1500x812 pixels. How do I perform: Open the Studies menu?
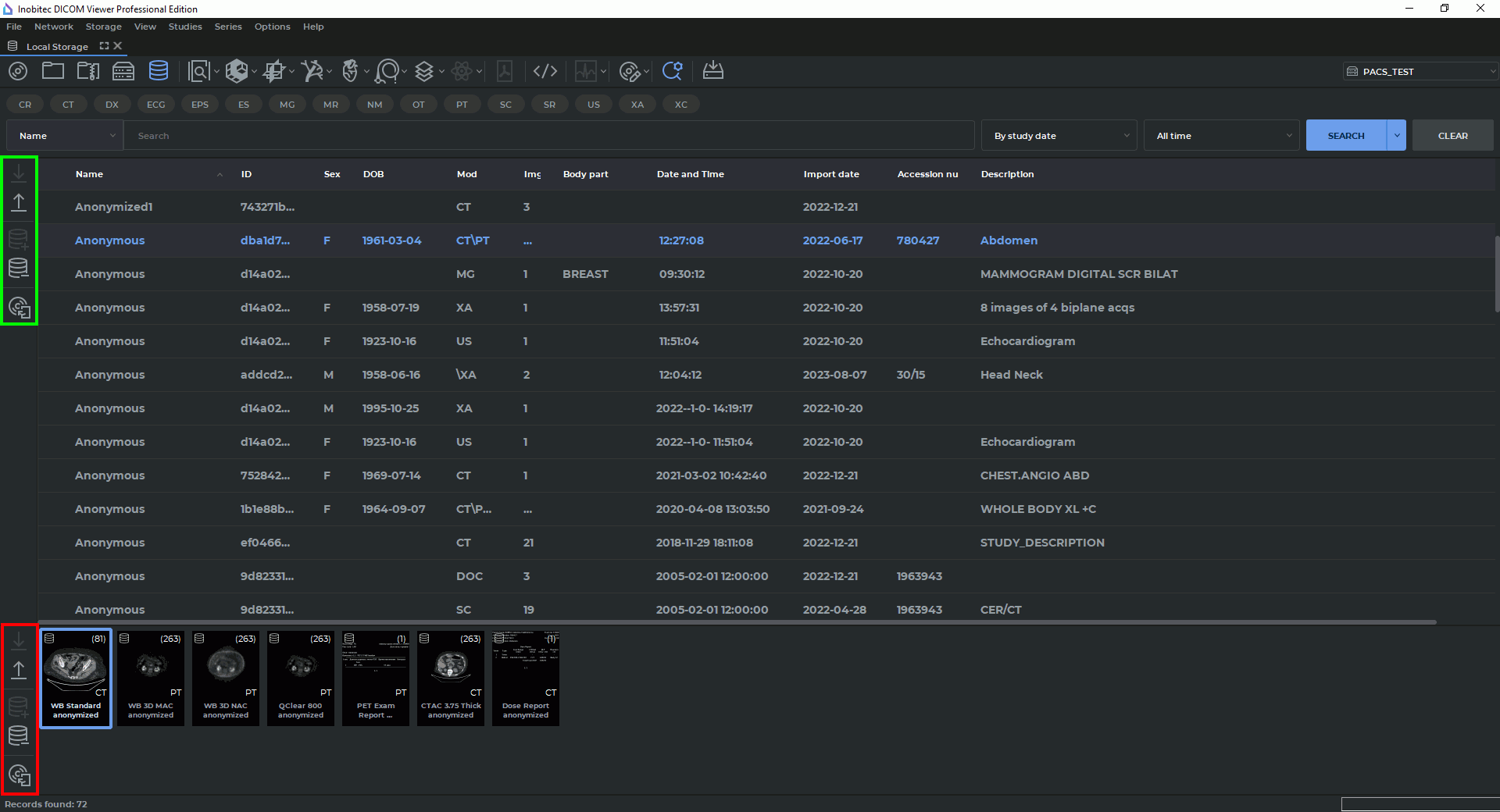point(185,27)
